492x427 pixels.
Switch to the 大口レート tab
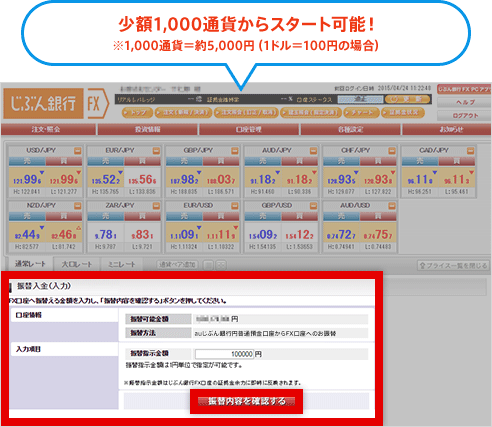point(77,265)
